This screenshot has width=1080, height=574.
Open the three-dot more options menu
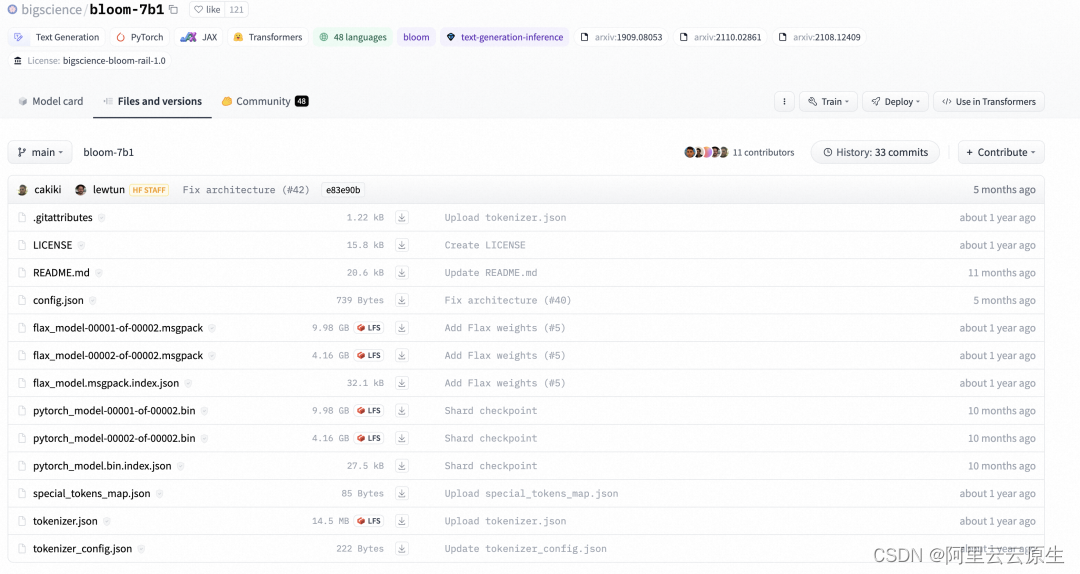pos(784,101)
